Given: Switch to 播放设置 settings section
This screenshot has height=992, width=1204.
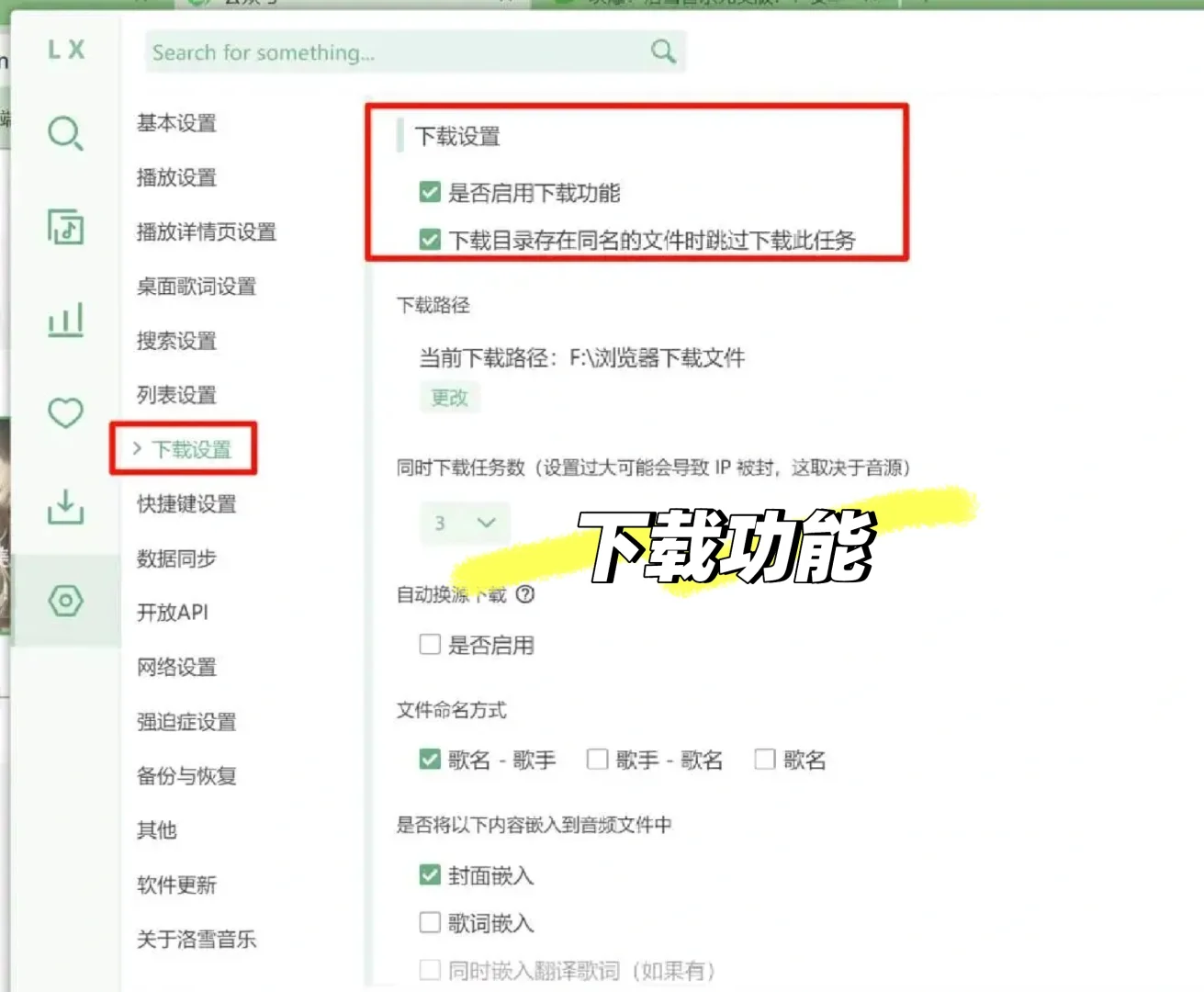Looking at the screenshot, I should (x=176, y=178).
